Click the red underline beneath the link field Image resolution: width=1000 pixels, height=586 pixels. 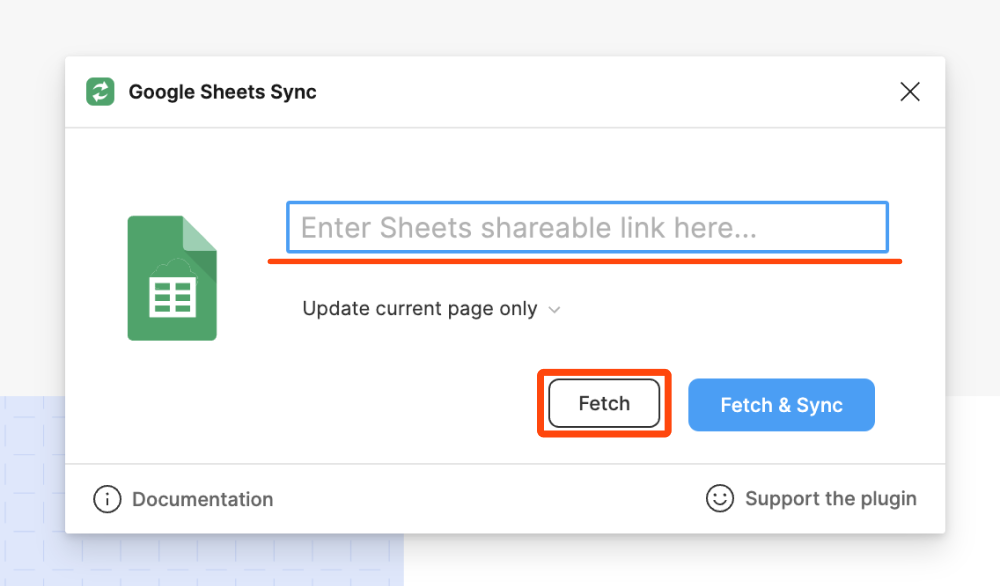pyautogui.click(x=585, y=261)
